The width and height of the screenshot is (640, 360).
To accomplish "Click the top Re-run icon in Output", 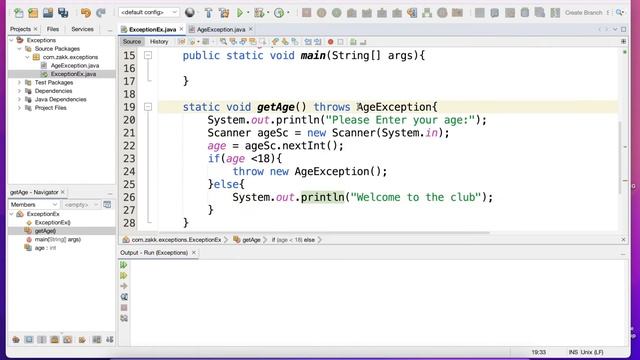I will tap(124, 265).
